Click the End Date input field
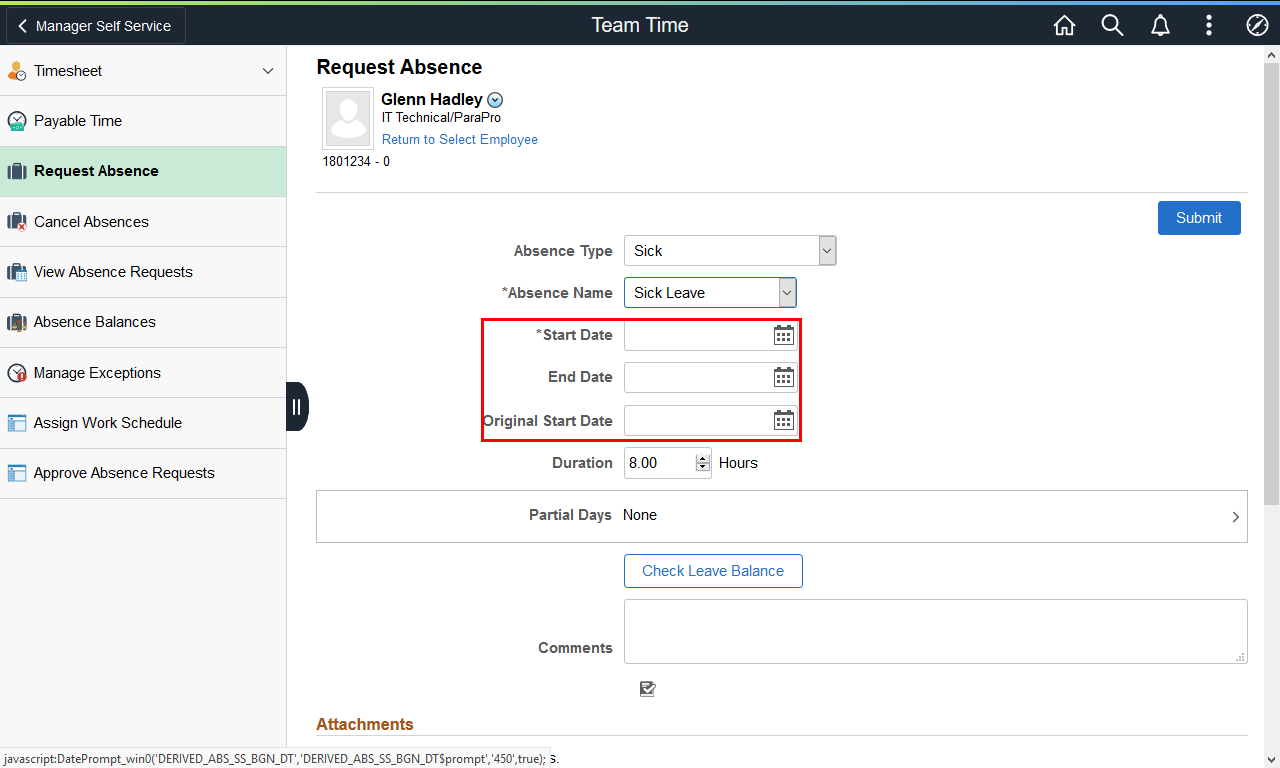 (x=698, y=377)
